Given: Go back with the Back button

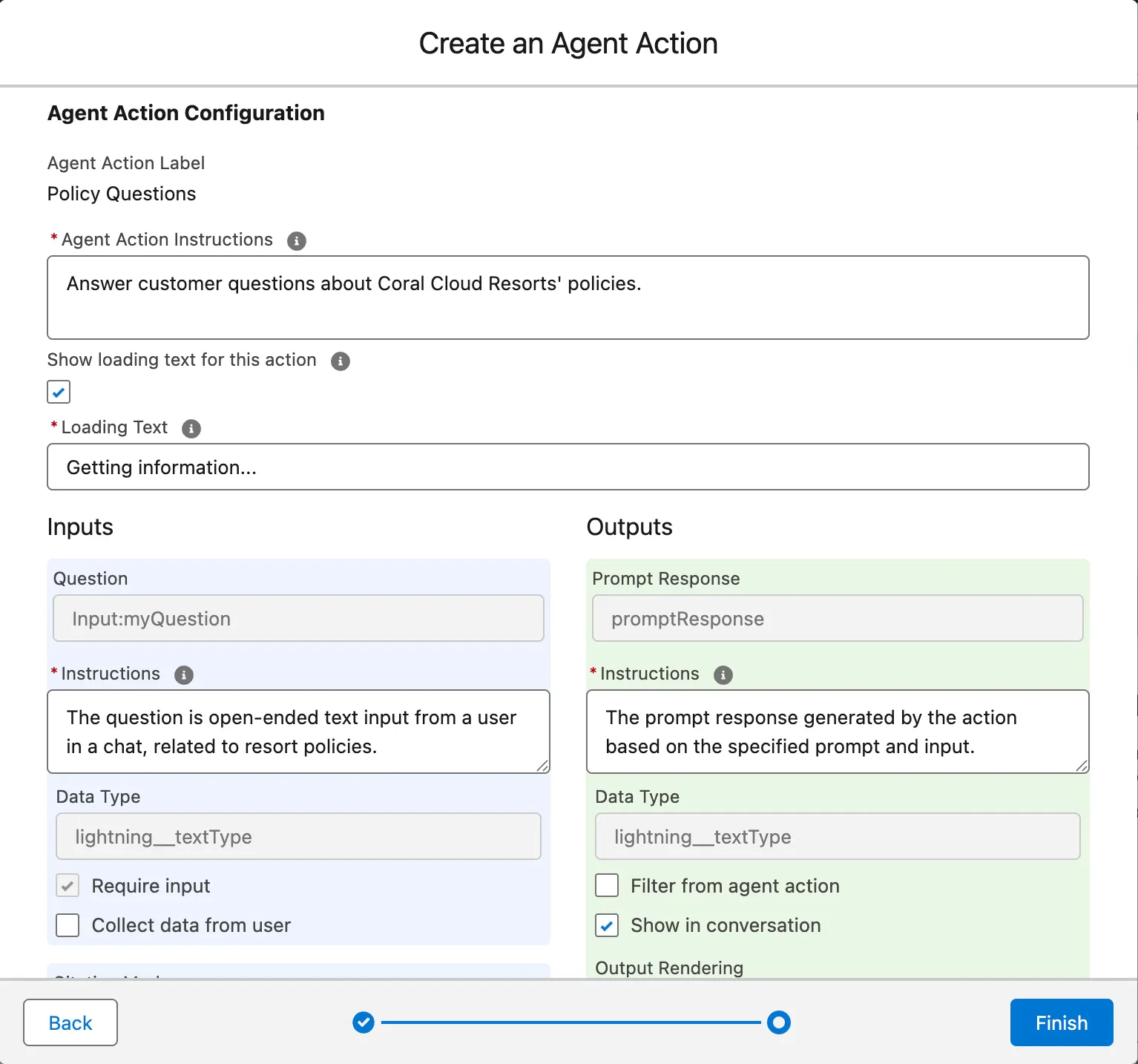Looking at the screenshot, I should coord(70,1022).
